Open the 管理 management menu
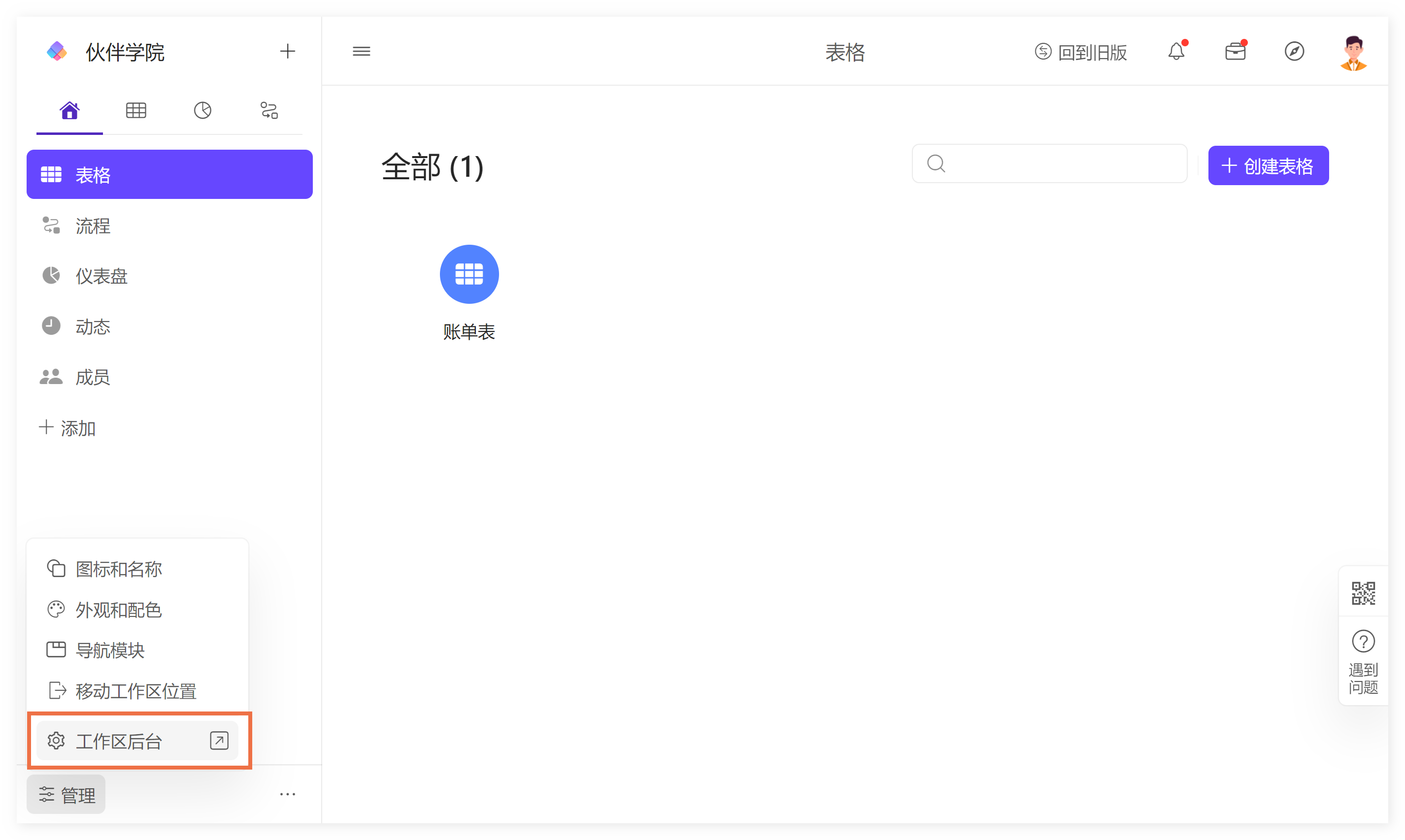 point(66,794)
